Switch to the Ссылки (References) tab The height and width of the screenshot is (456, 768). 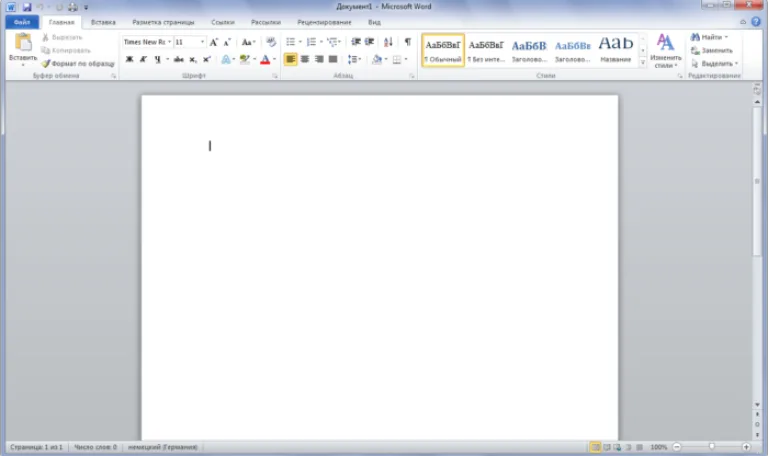tap(223, 23)
